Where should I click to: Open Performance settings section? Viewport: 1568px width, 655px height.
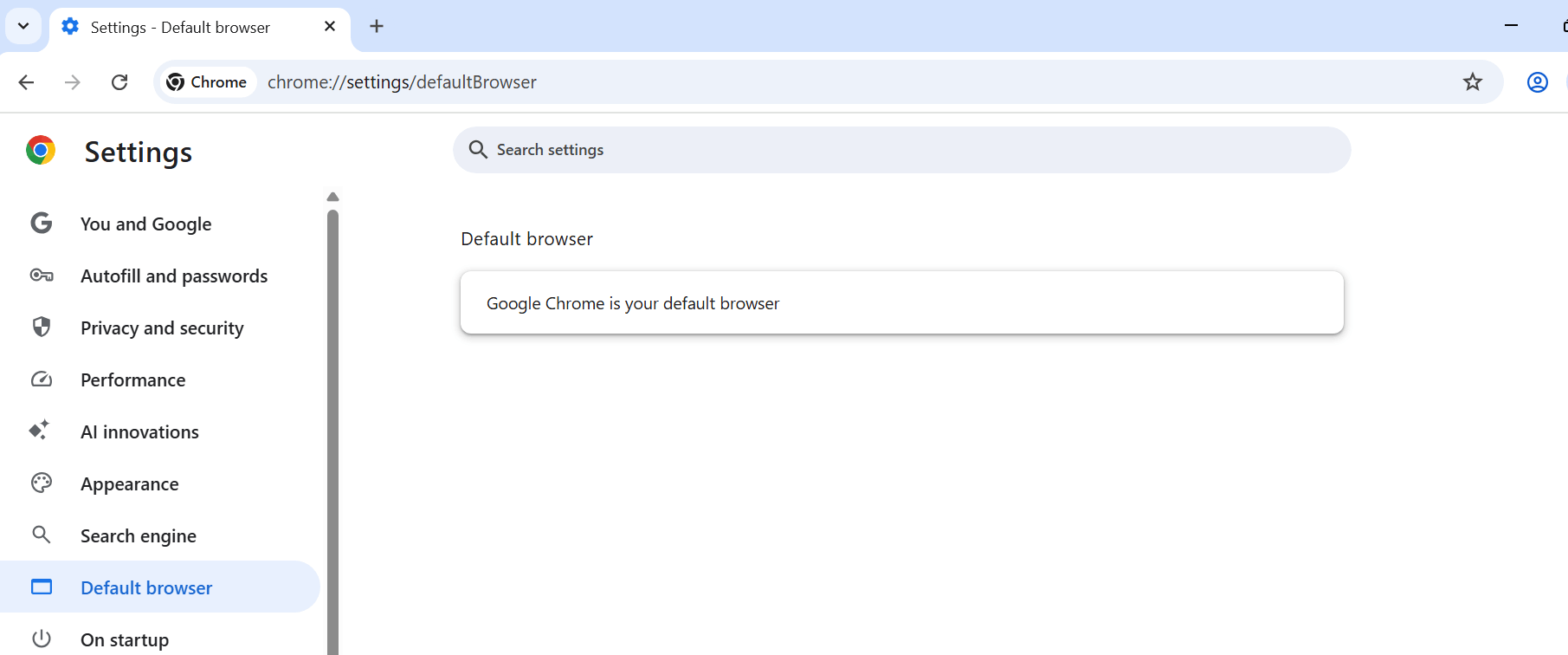(160, 379)
